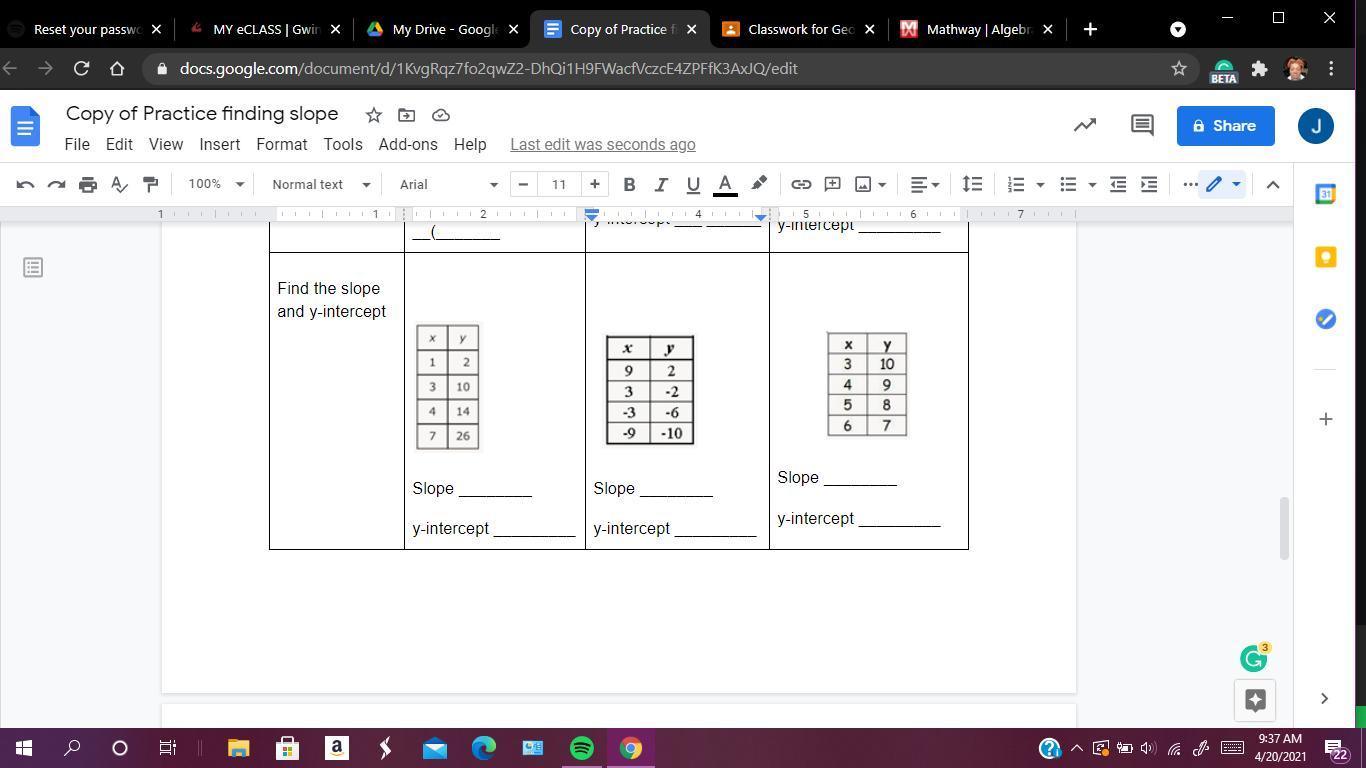The image size is (1366, 768).
Task: Open the Insert menu
Action: [x=219, y=144]
